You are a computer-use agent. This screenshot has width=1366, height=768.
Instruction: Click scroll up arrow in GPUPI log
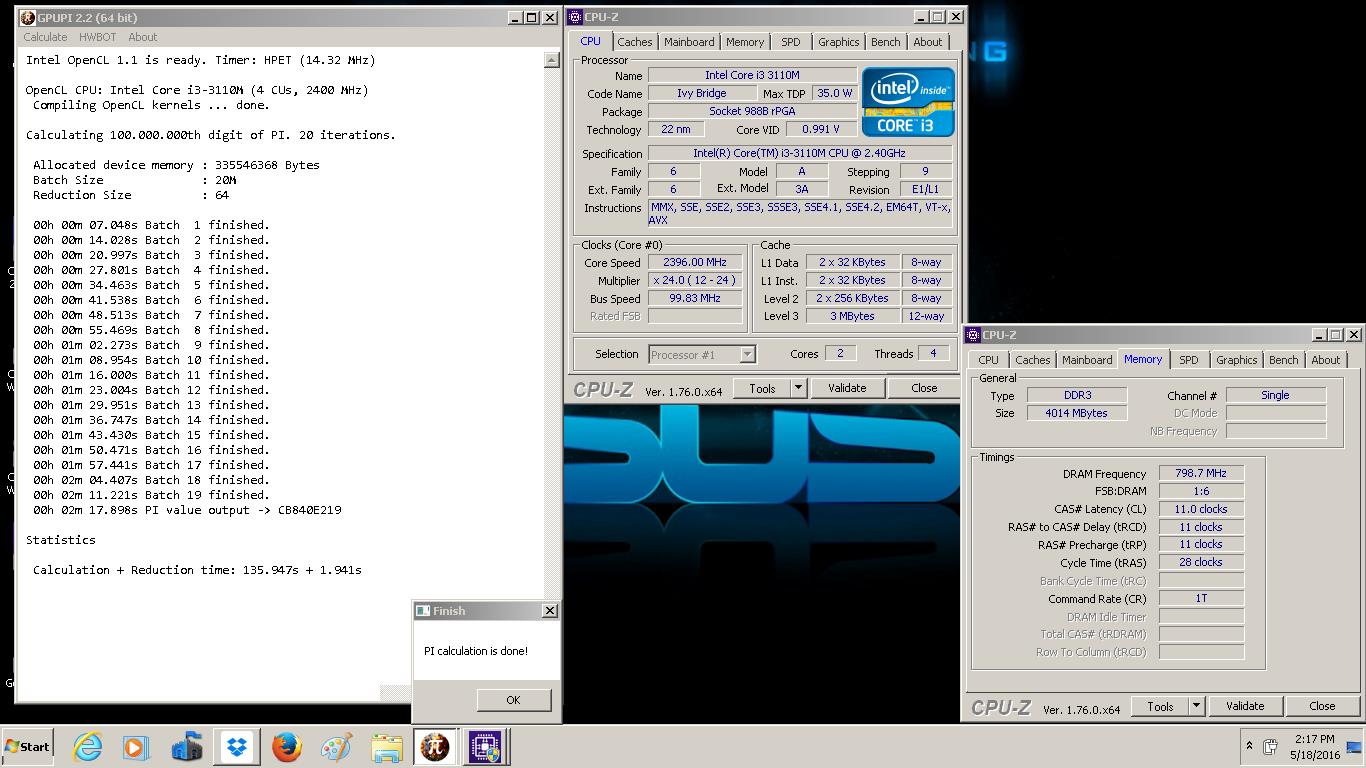551,60
